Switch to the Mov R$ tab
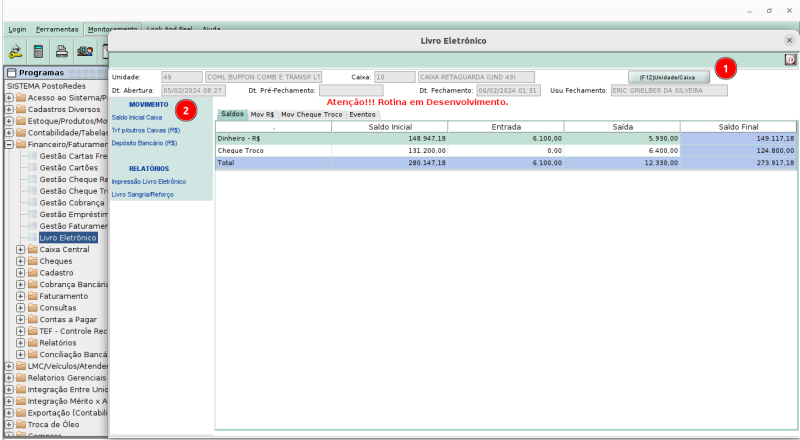Screen dimensions: 800x440 [x=262, y=115]
